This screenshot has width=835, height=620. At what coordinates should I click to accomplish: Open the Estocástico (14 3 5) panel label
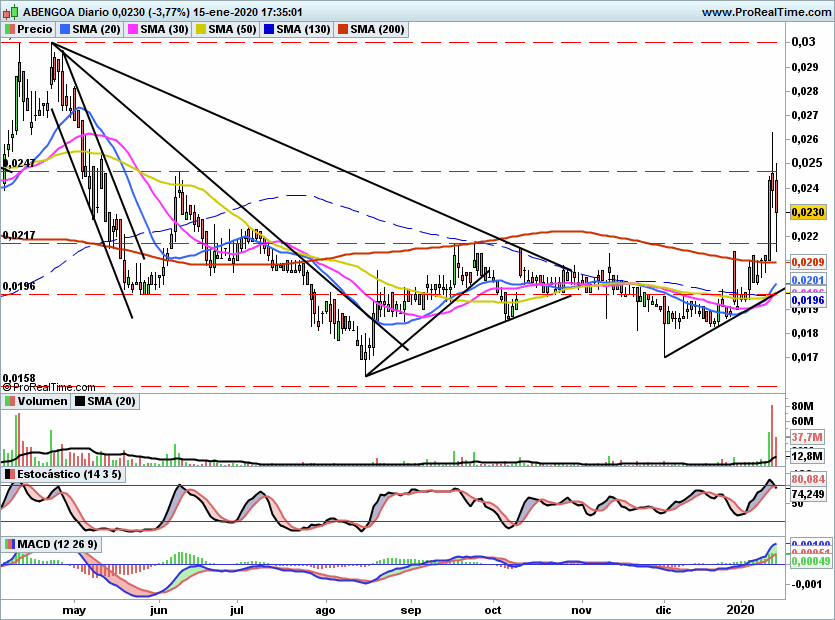click(x=69, y=474)
